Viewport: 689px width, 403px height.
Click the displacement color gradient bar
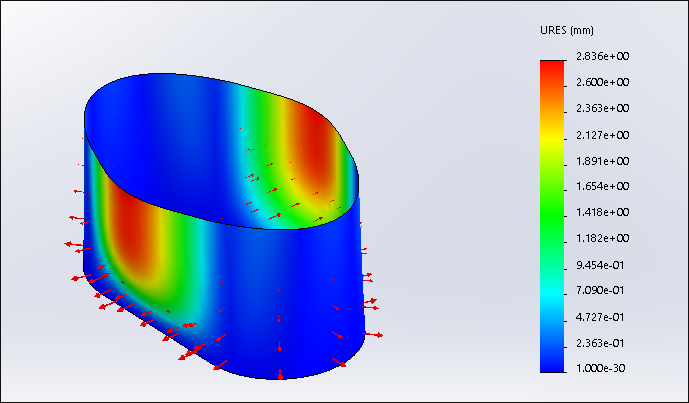coord(552,217)
